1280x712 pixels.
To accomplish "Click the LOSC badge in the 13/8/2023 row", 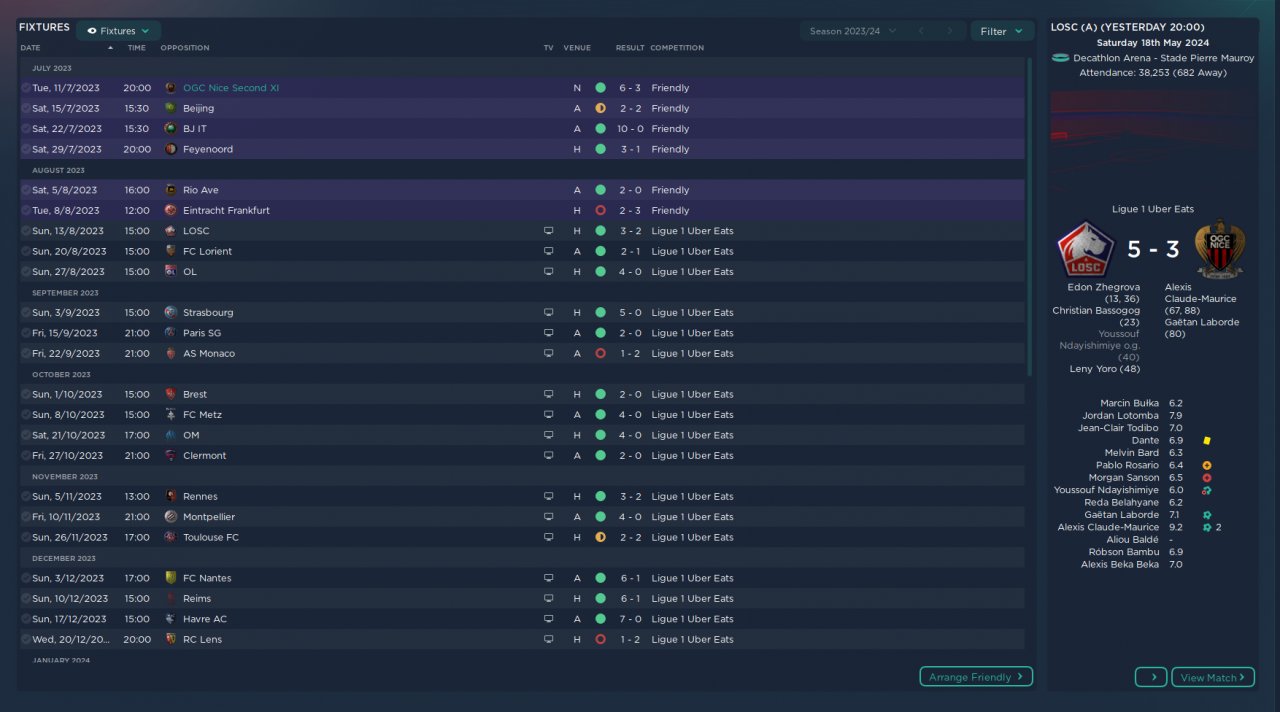I will (x=170, y=231).
